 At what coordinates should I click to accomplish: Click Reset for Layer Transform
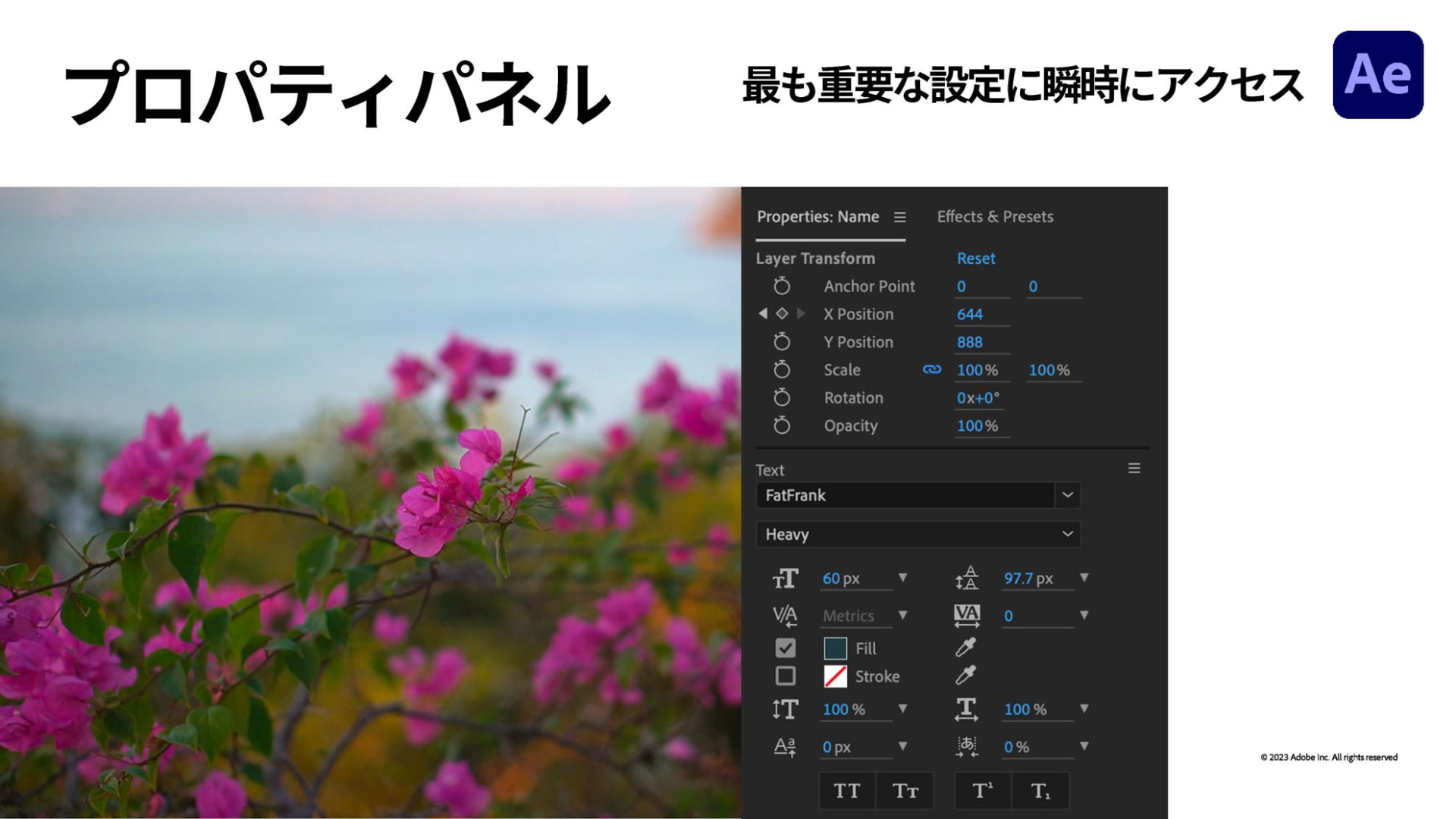click(x=975, y=259)
